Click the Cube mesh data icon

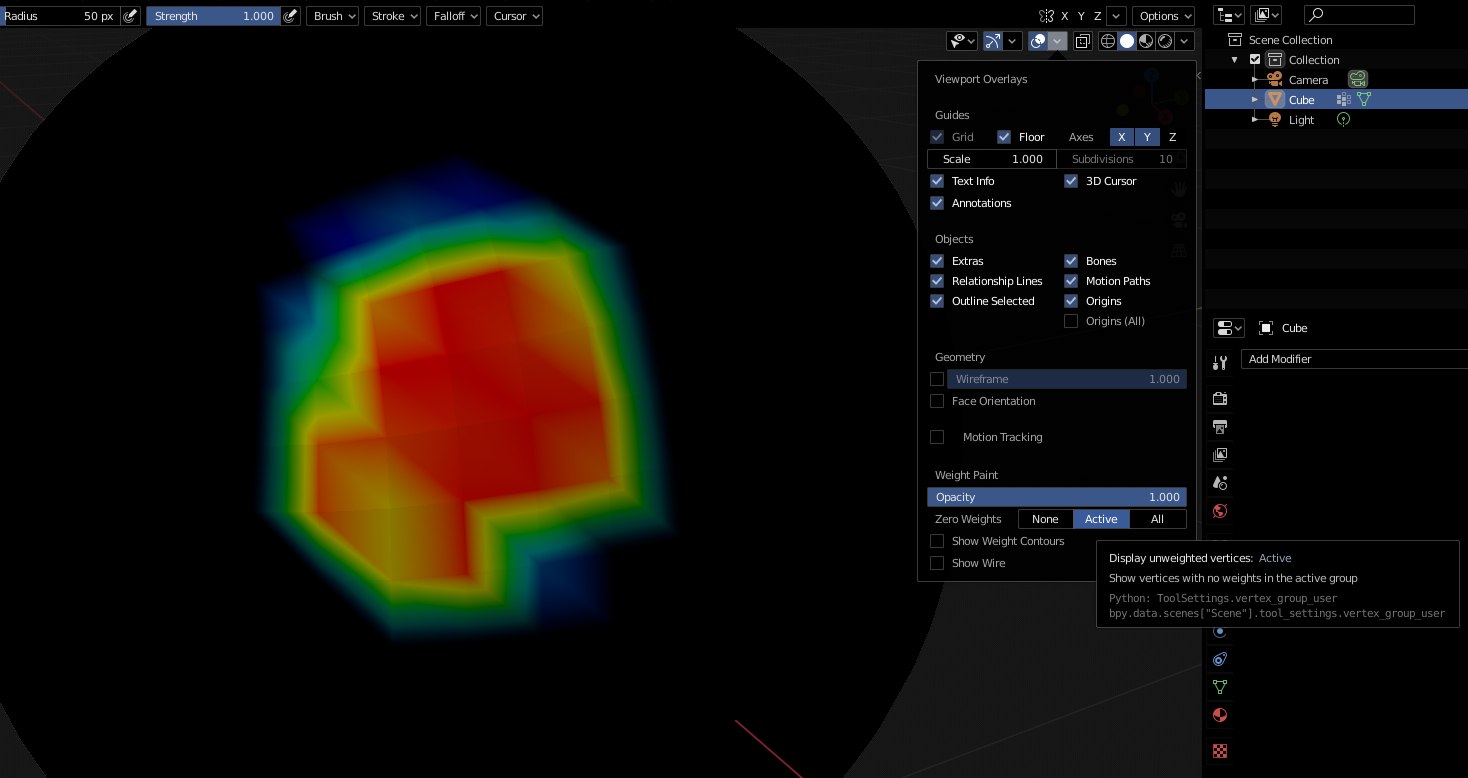tap(1363, 99)
